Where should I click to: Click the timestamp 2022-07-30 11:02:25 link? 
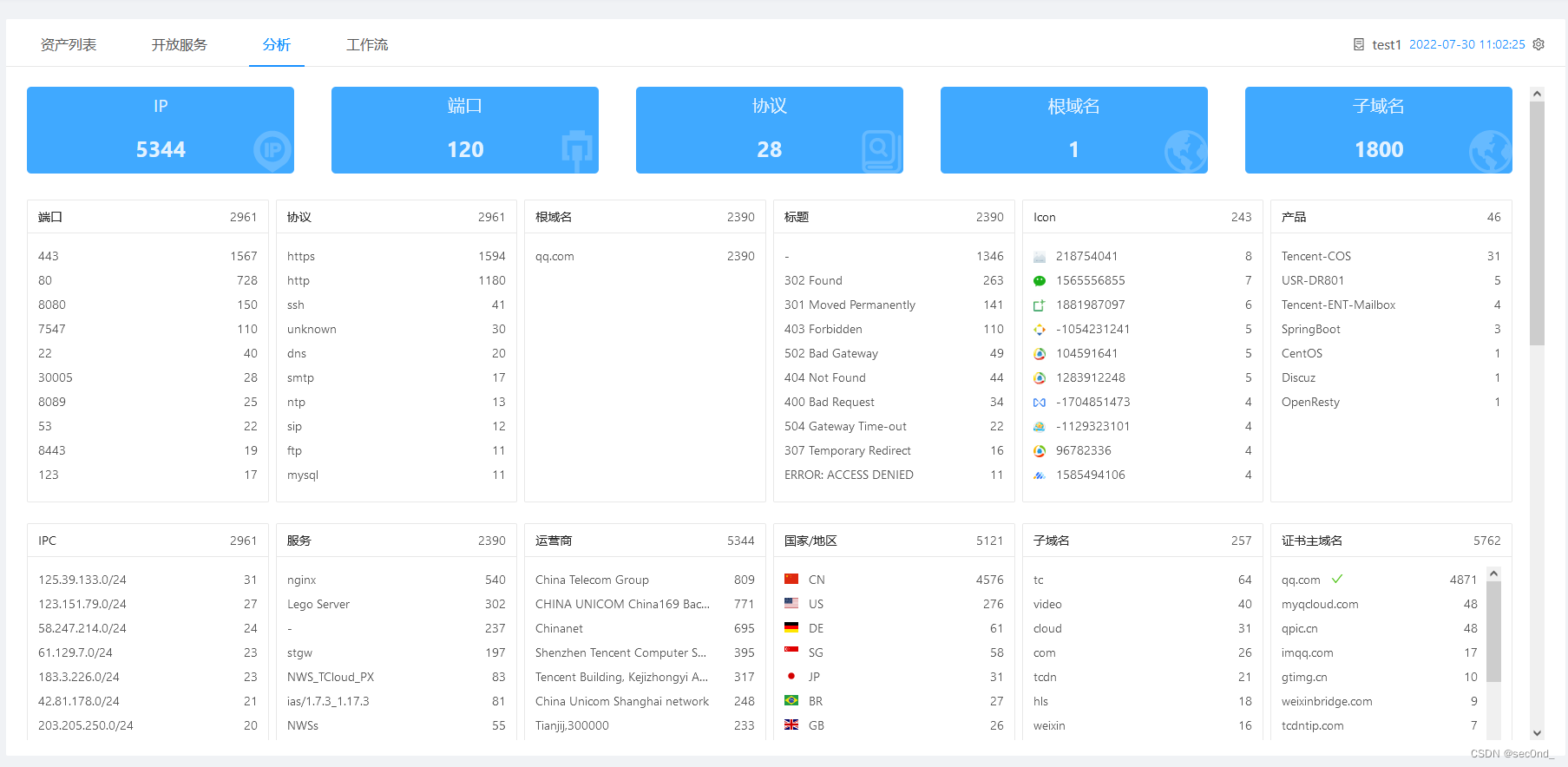click(x=1467, y=44)
